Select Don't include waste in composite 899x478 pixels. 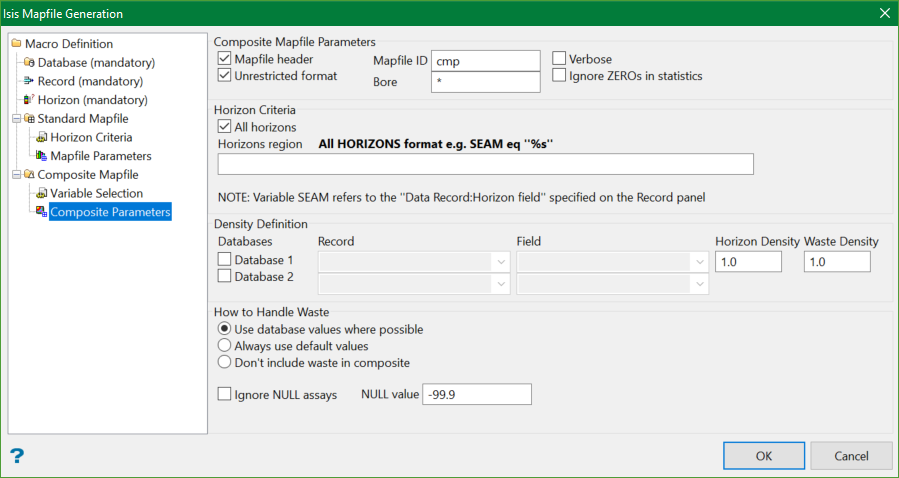(x=224, y=362)
